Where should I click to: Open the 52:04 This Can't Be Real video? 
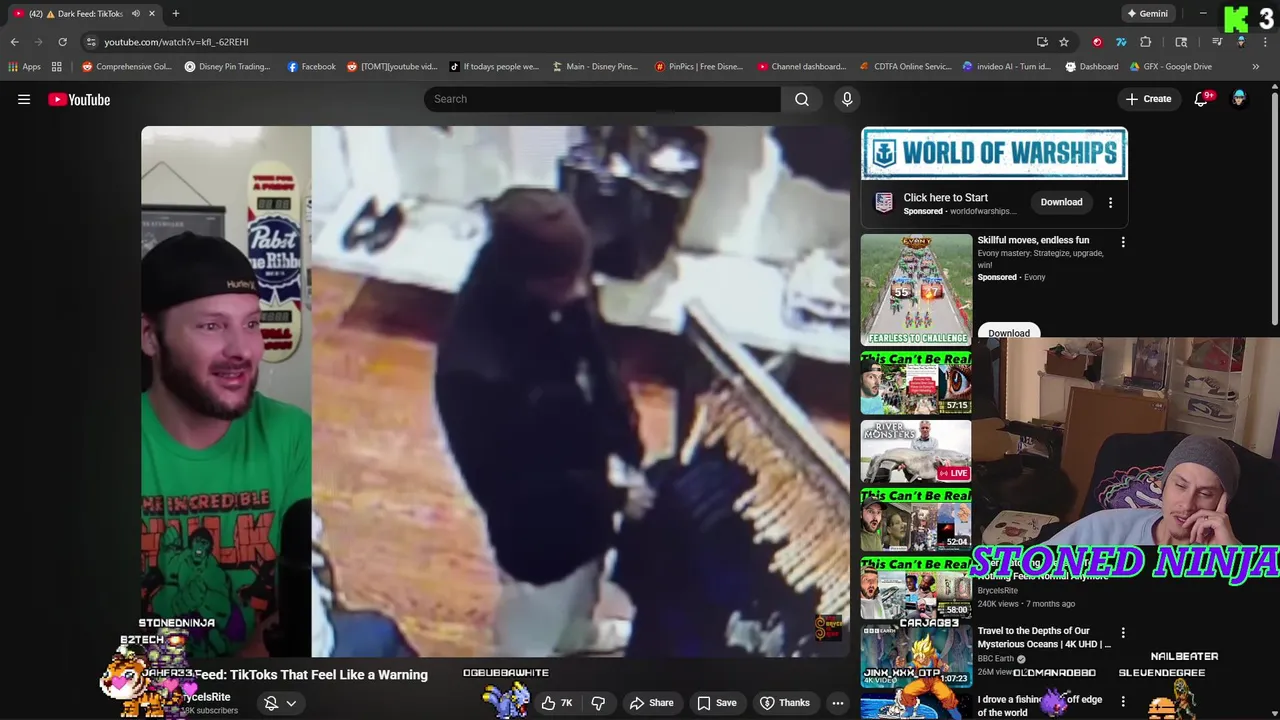pyautogui.click(x=916, y=520)
